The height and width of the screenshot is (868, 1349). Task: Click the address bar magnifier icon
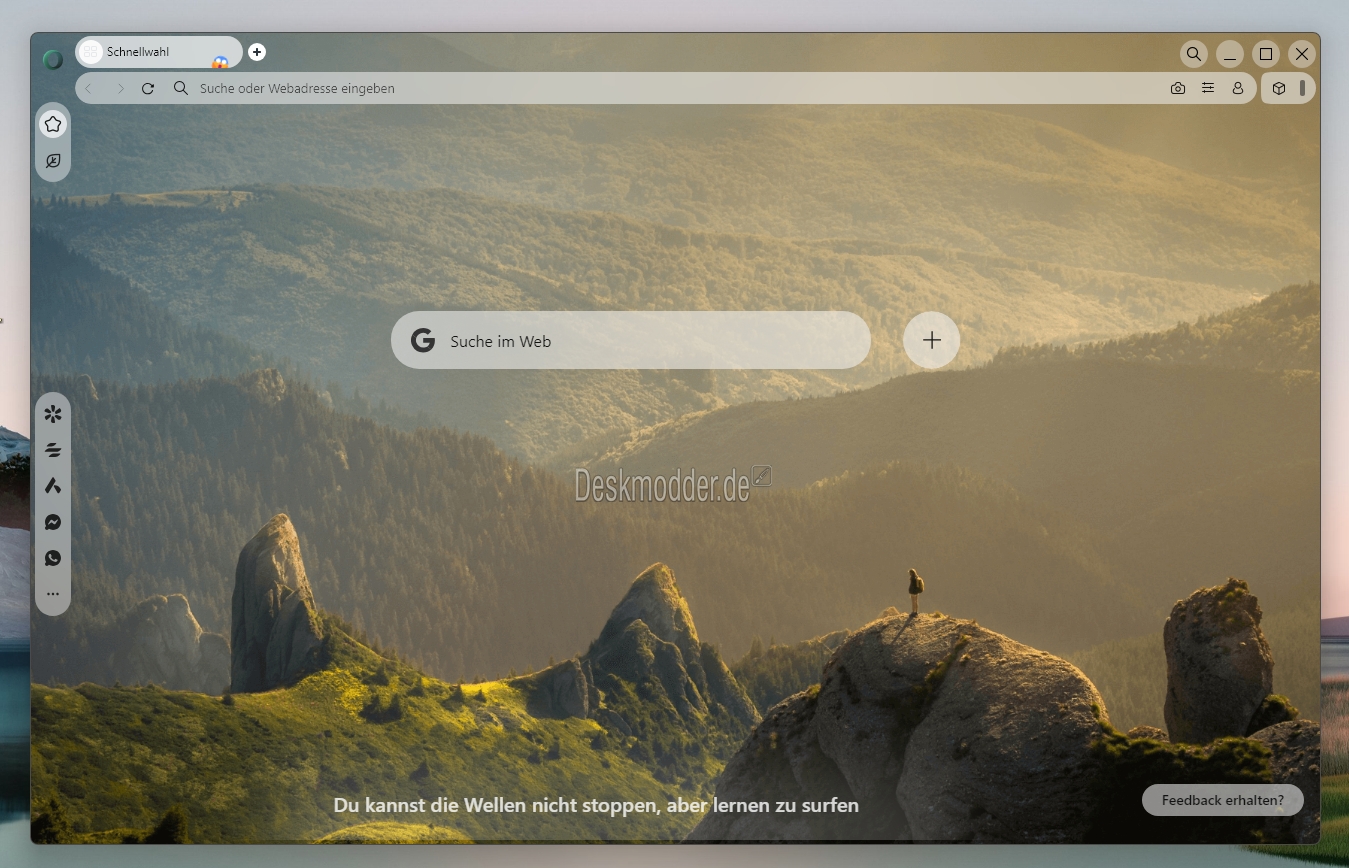click(181, 88)
